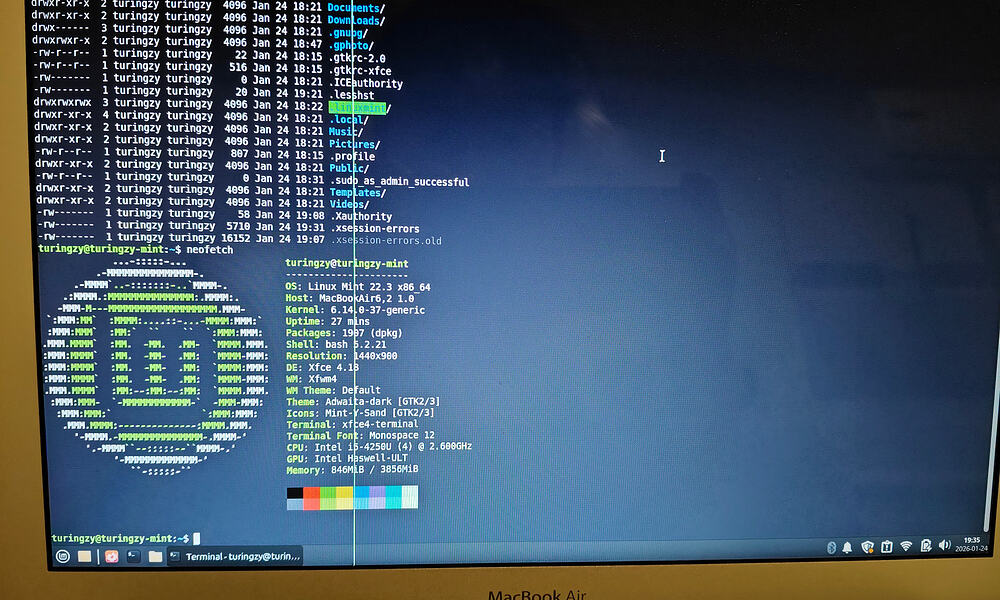Click the terminal prompt at the bottom
1000x600 pixels.
tap(120, 538)
